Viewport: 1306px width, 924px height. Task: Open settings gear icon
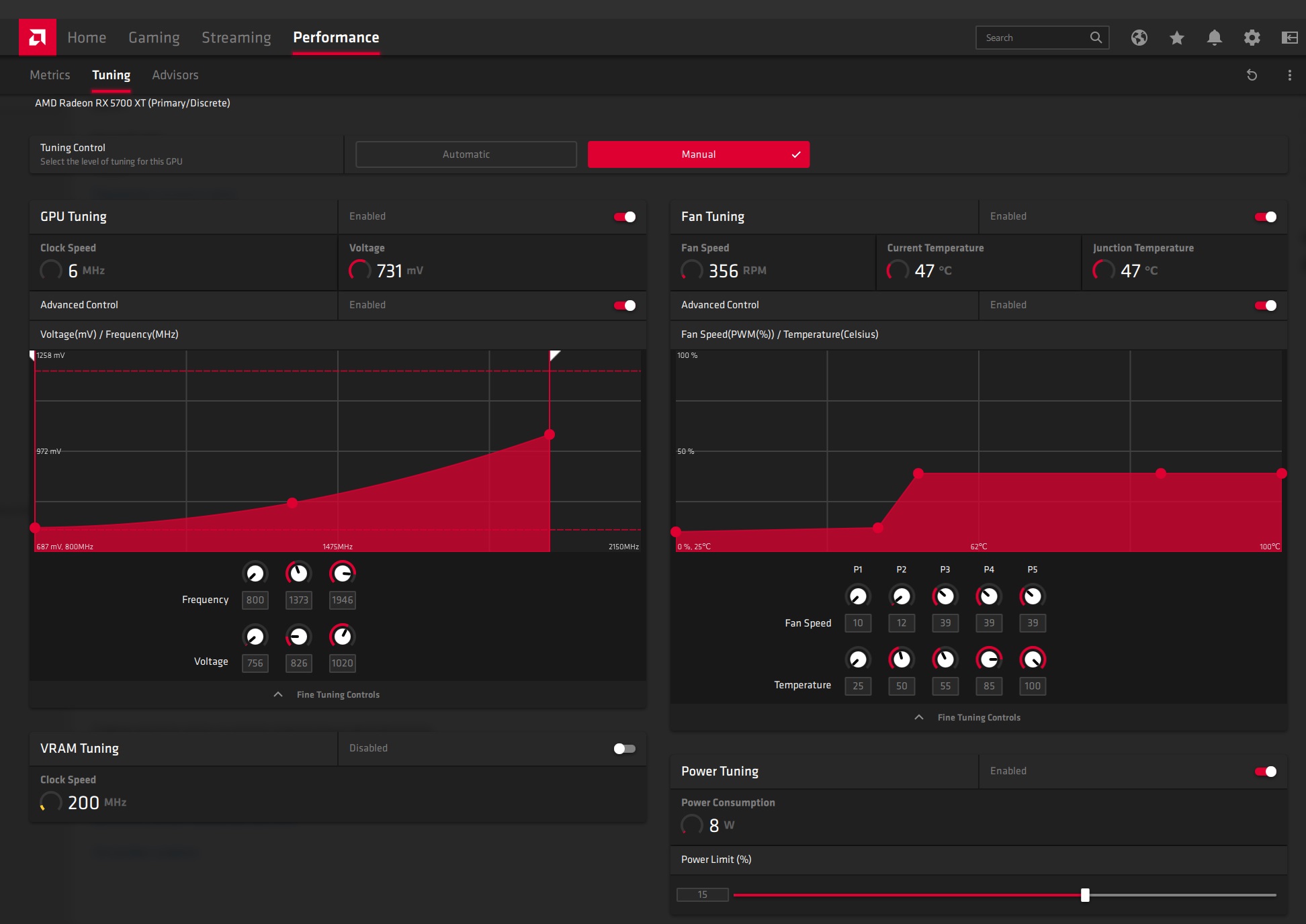pos(1252,38)
